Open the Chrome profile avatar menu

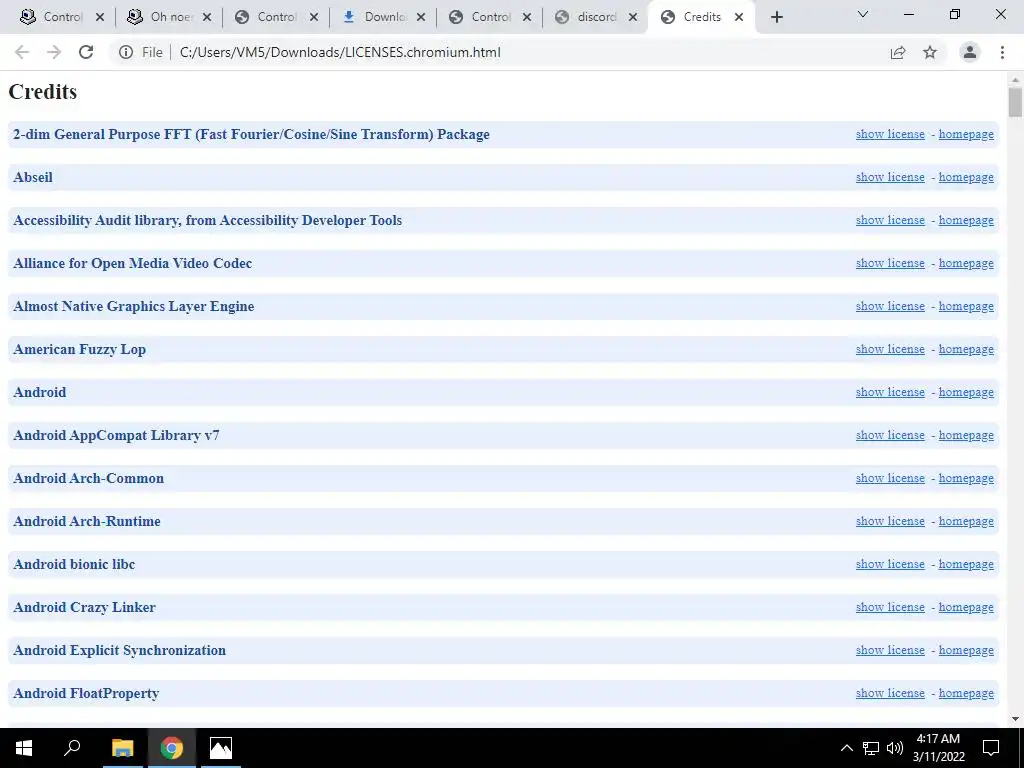click(x=970, y=52)
